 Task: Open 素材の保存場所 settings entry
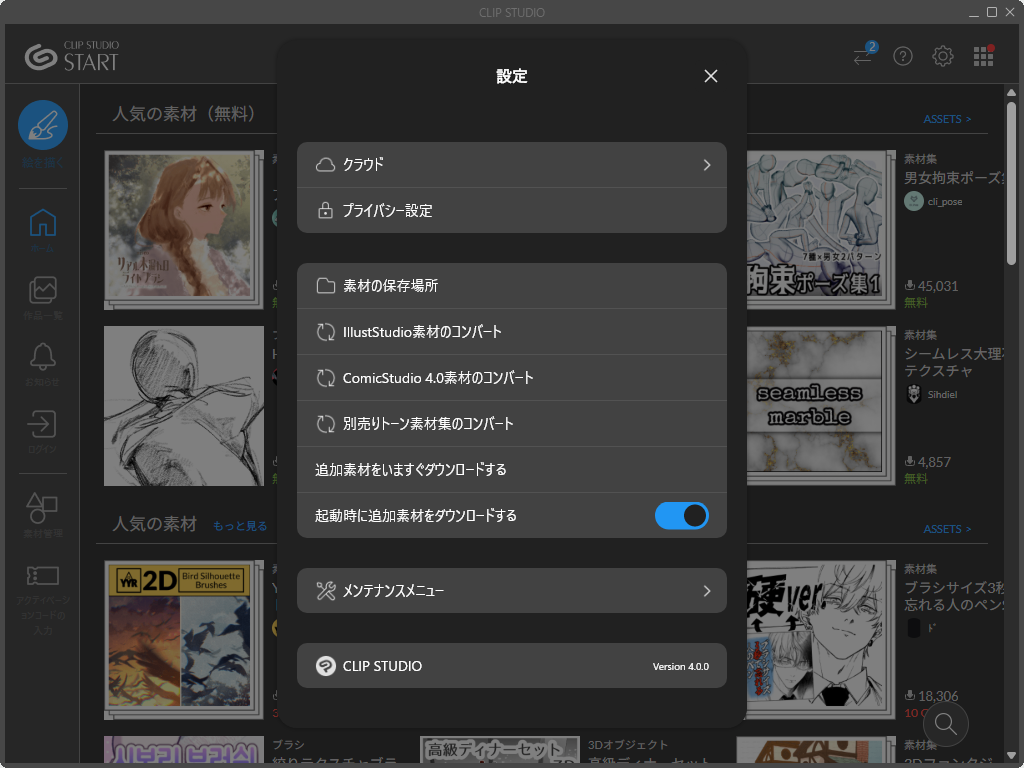[512, 286]
